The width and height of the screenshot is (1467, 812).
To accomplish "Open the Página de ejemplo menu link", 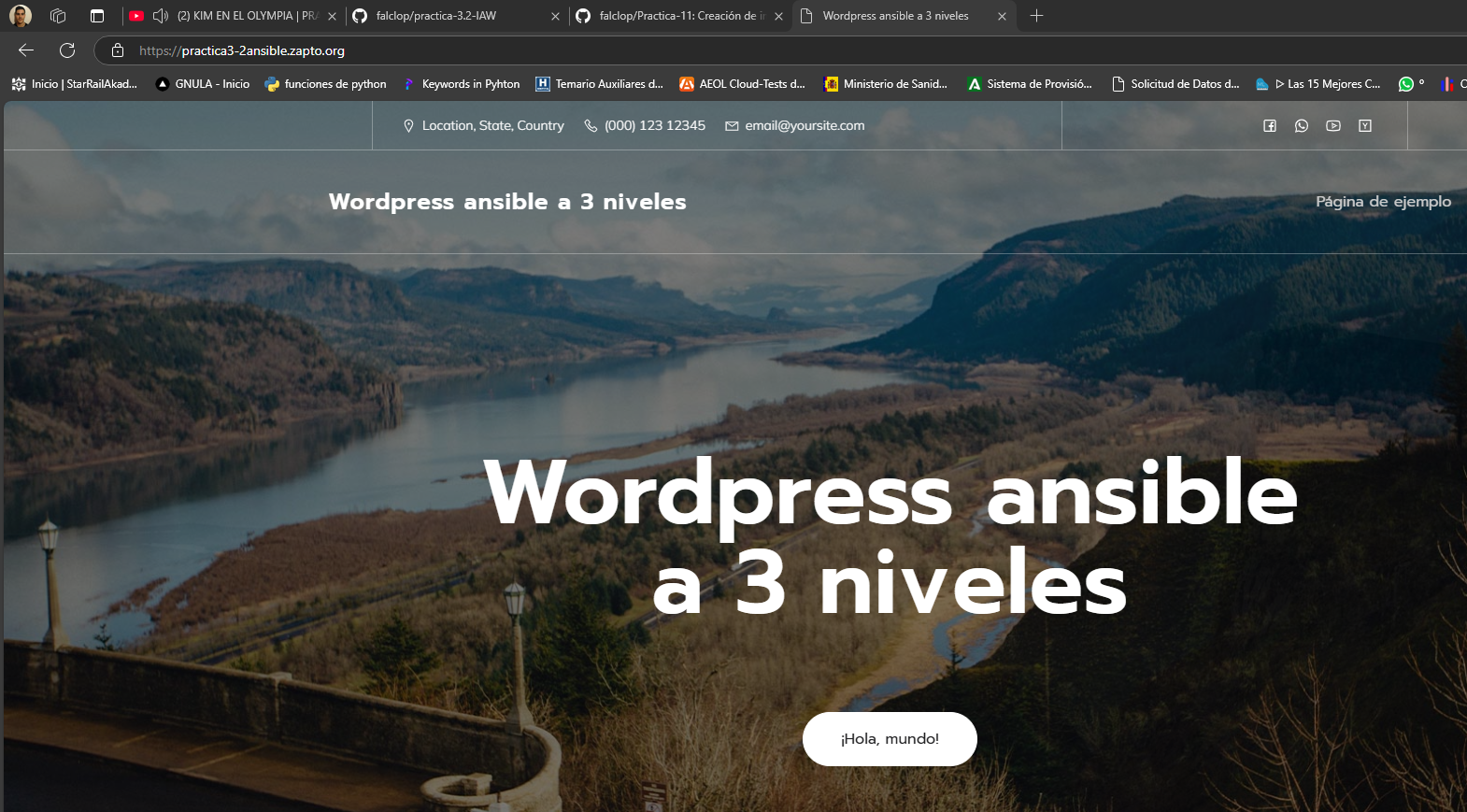I will [1383, 202].
